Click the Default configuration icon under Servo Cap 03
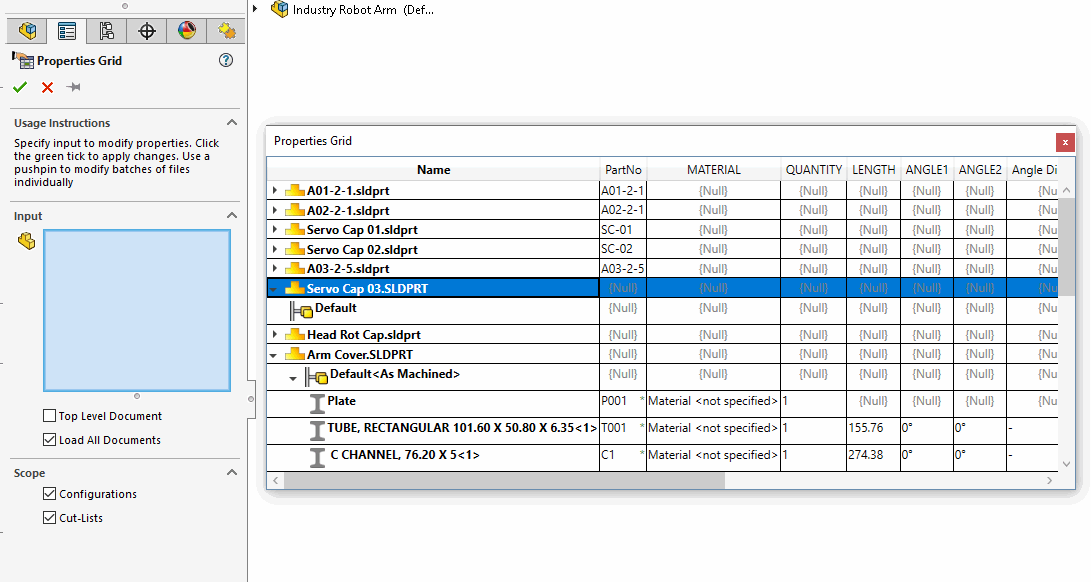This screenshot has width=1091, height=582. (x=302, y=310)
